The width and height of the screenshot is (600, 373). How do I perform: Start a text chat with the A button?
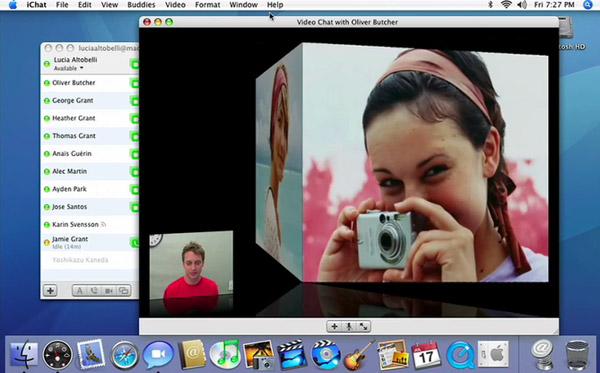point(79,291)
